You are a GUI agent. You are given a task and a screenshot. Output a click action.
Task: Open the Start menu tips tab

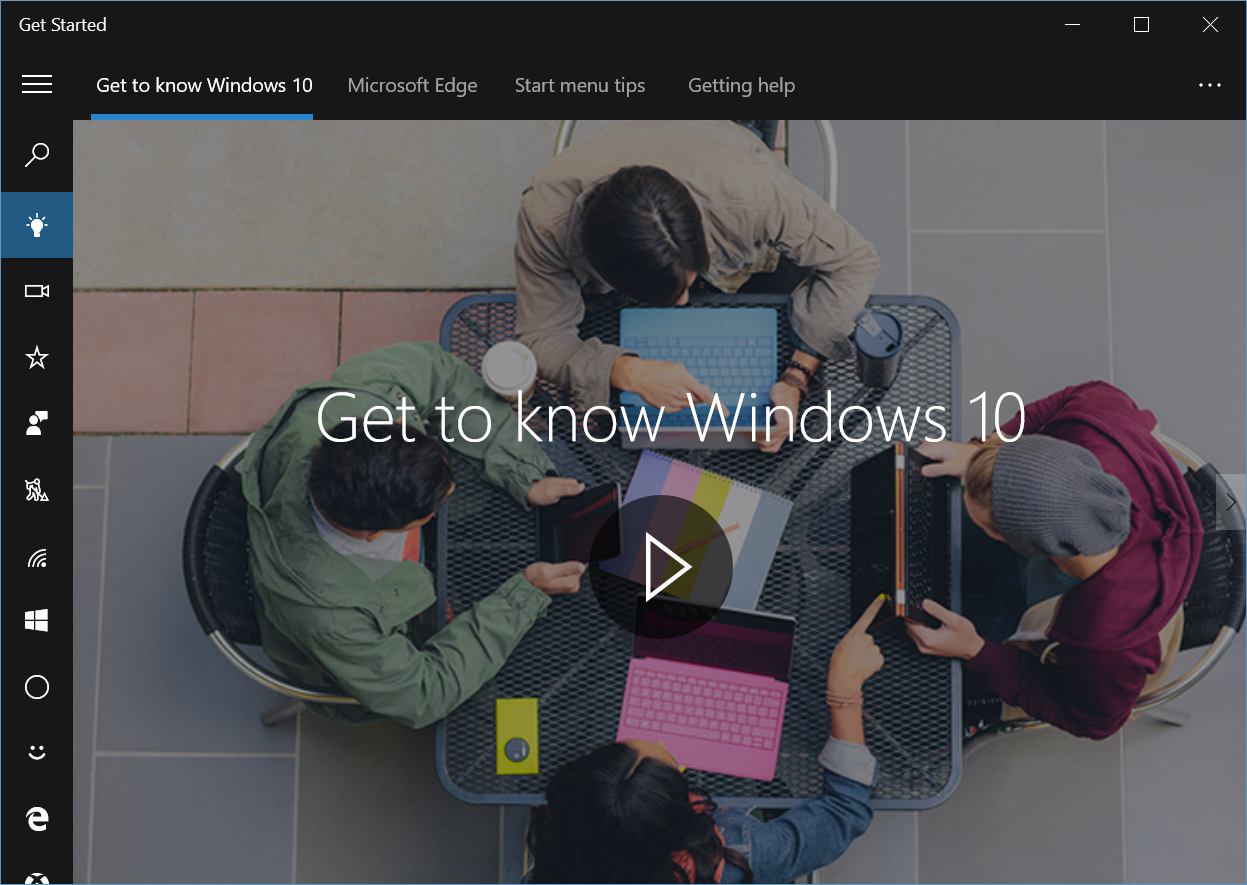click(580, 86)
